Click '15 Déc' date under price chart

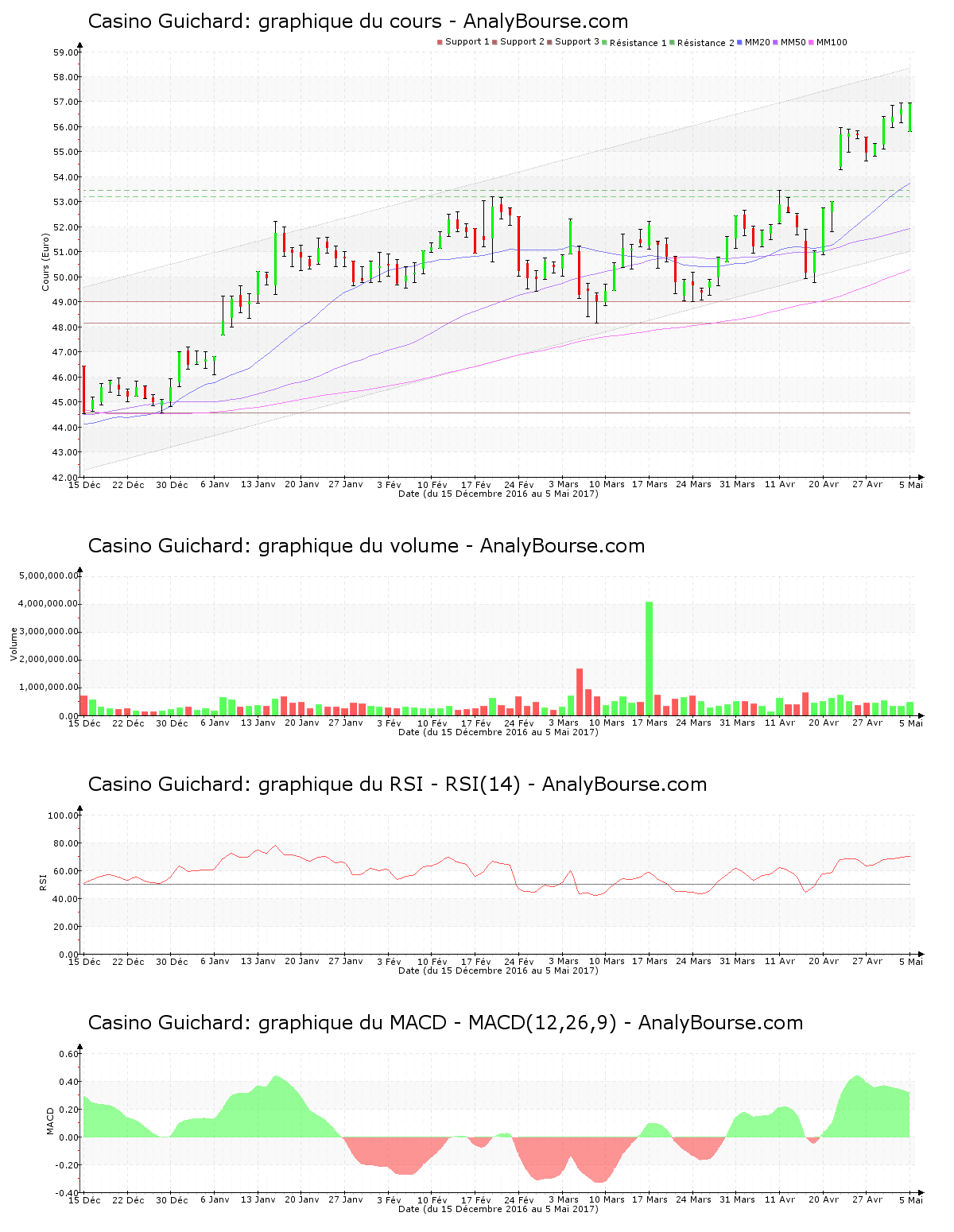pos(85,484)
